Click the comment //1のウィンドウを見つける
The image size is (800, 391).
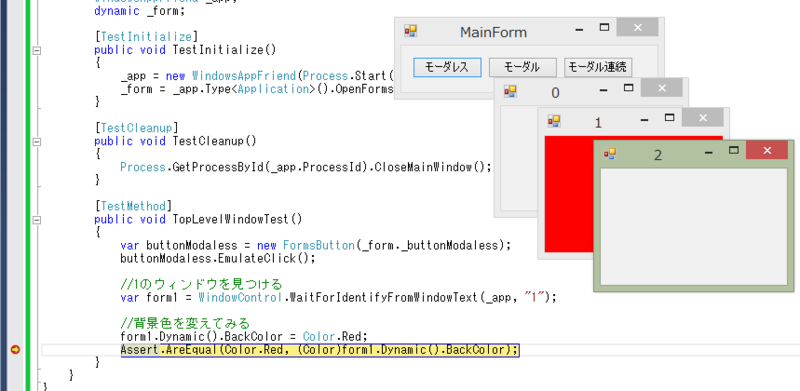(201, 283)
